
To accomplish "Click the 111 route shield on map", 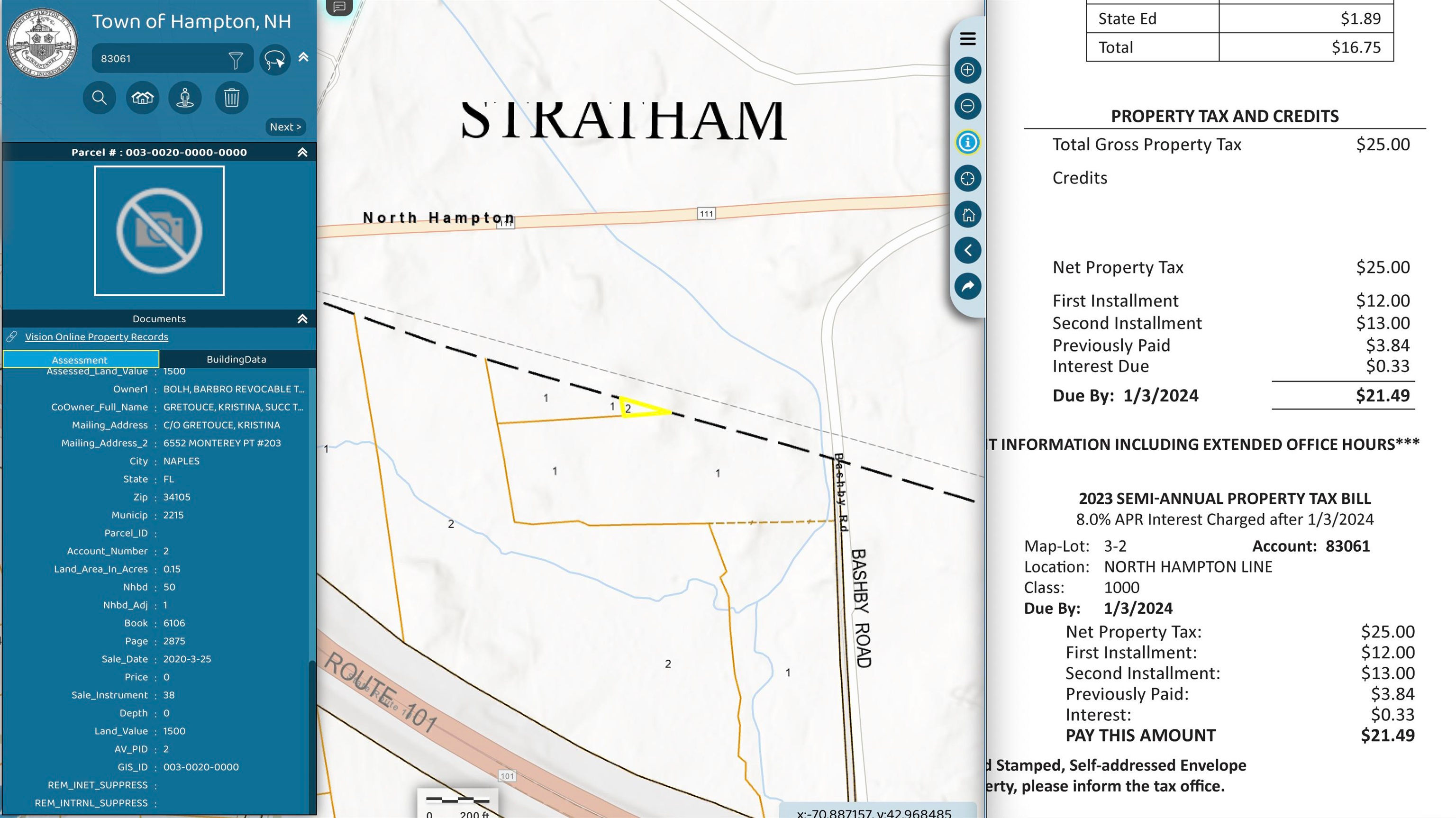I will click(x=706, y=214).
